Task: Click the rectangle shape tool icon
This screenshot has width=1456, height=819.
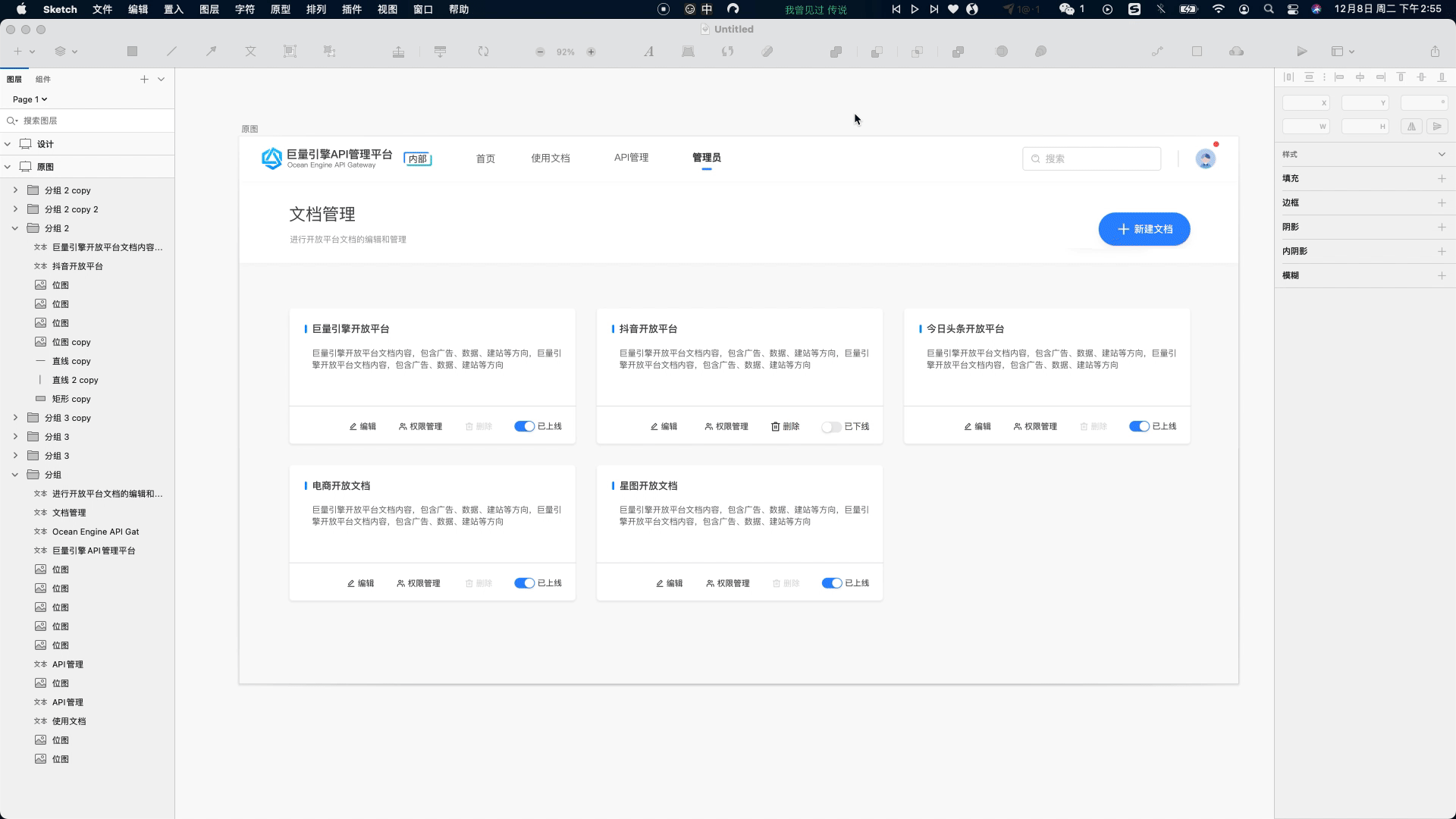Action: tap(132, 52)
